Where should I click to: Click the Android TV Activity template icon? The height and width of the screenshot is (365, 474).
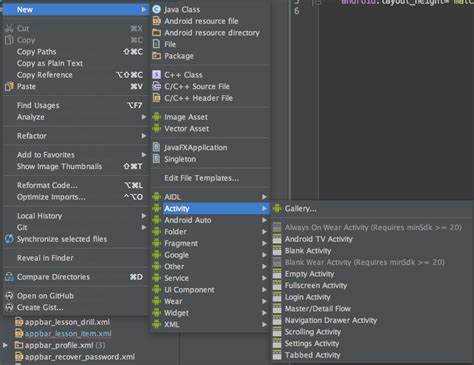pyautogui.click(x=277, y=239)
